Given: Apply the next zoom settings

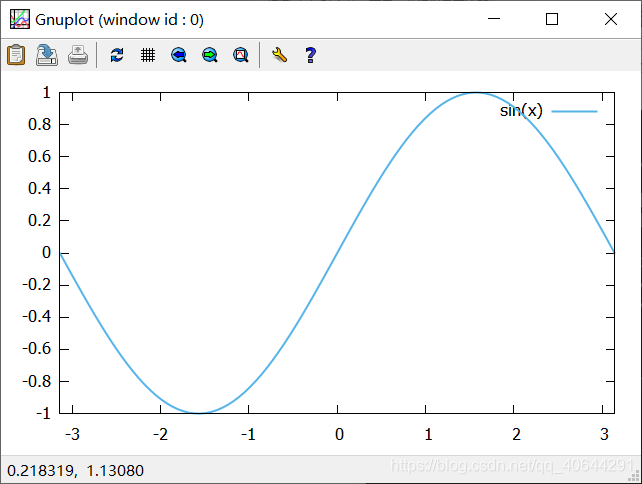Looking at the screenshot, I should [x=210, y=54].
